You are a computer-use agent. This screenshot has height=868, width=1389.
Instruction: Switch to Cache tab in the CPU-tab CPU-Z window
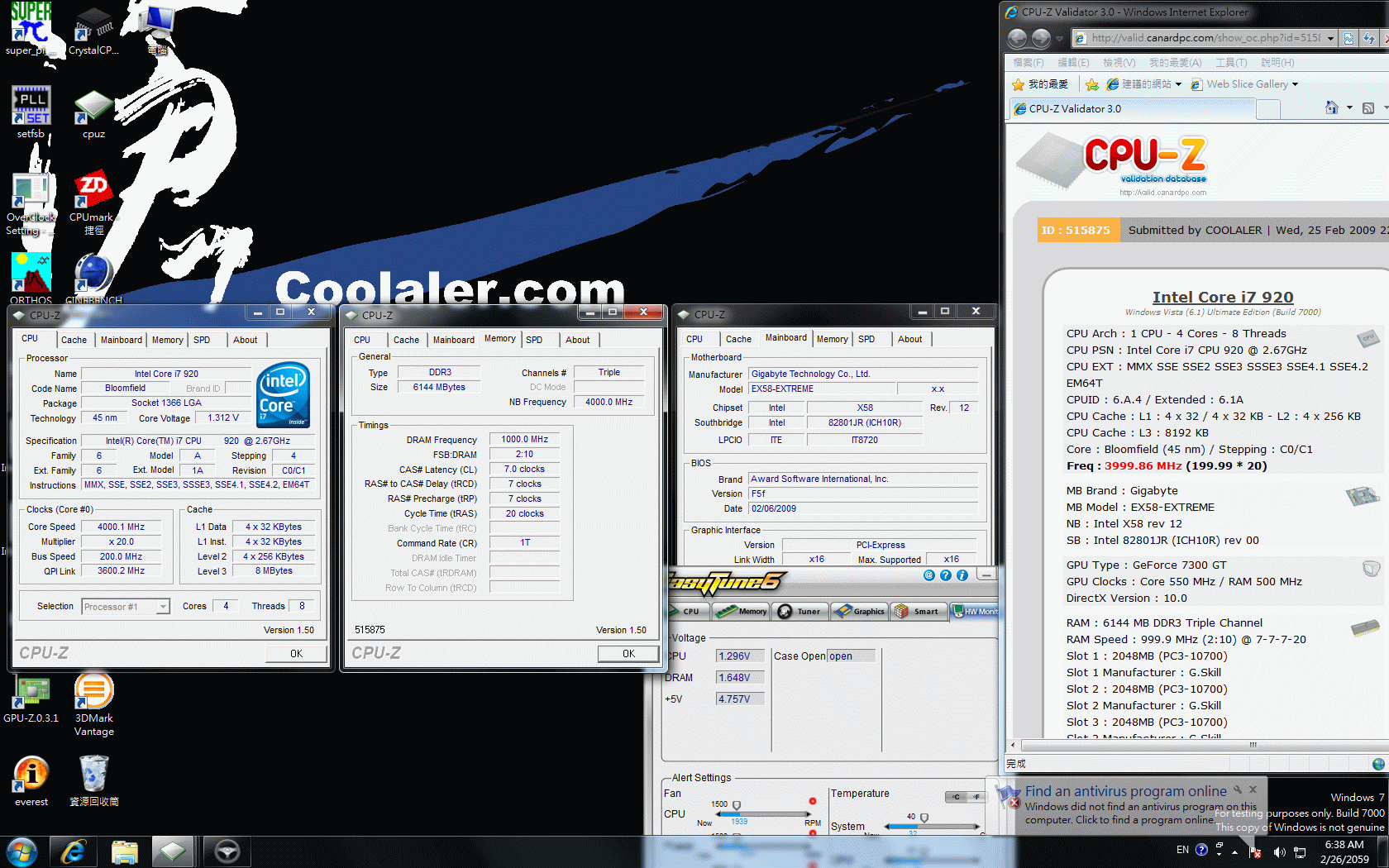pyautogui.click(x=74, y=340)
